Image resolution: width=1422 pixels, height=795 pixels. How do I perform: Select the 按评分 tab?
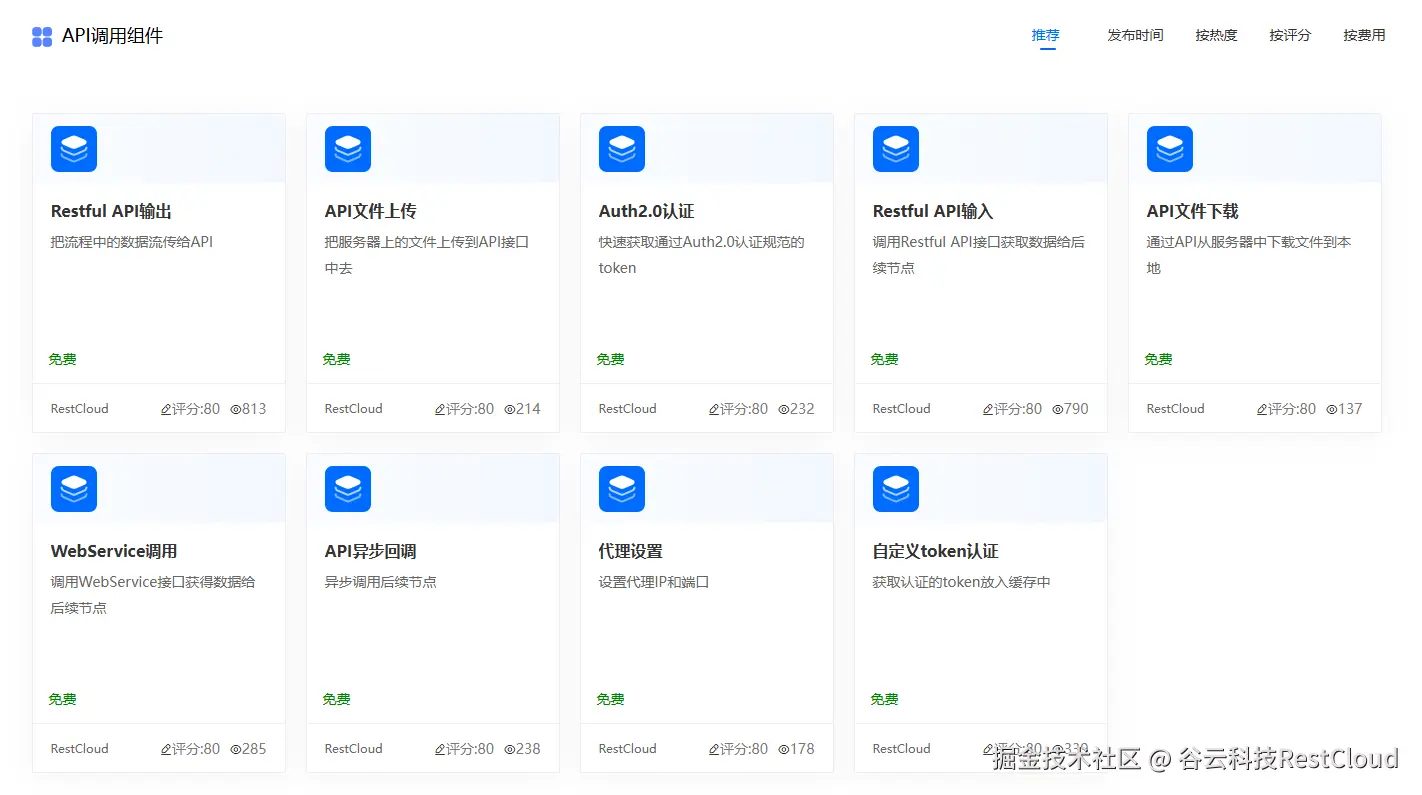pos(1290,34)
